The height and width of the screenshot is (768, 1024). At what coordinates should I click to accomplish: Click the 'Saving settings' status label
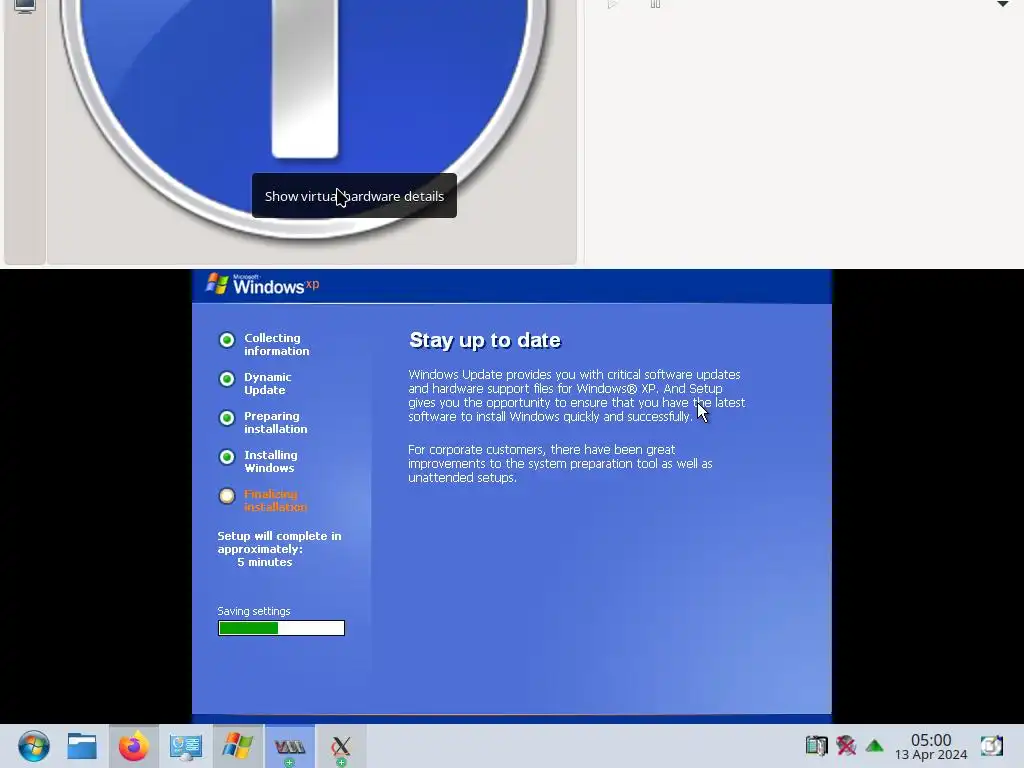tap(254, 611)
